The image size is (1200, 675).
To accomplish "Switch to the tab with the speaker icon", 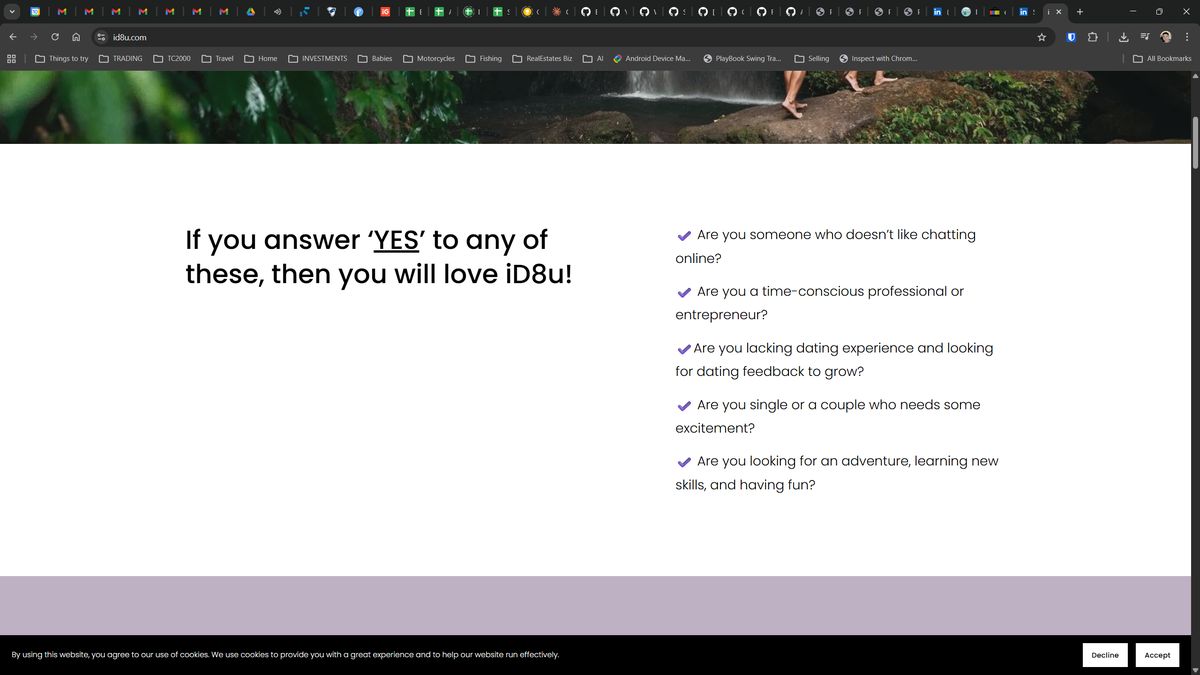I will tap(278, 12).
